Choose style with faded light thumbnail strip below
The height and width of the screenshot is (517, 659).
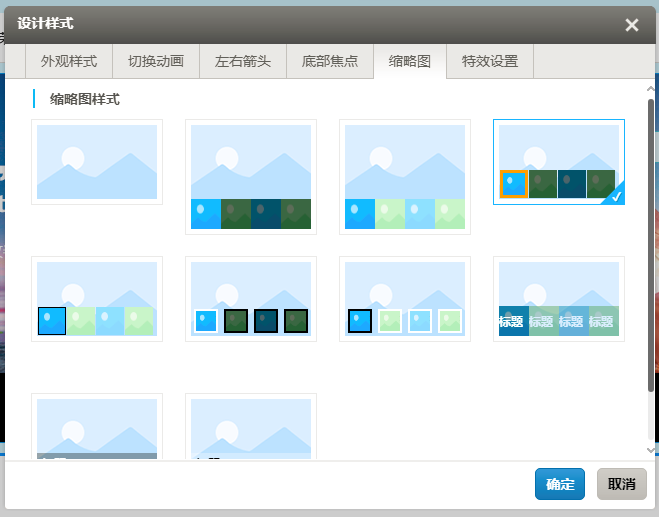point(405,176)
